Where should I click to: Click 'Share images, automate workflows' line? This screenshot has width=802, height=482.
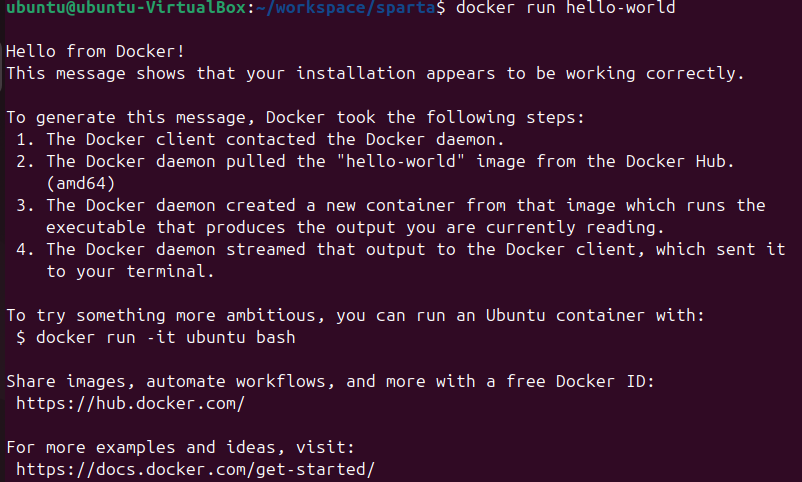click(x=330, y=381)
